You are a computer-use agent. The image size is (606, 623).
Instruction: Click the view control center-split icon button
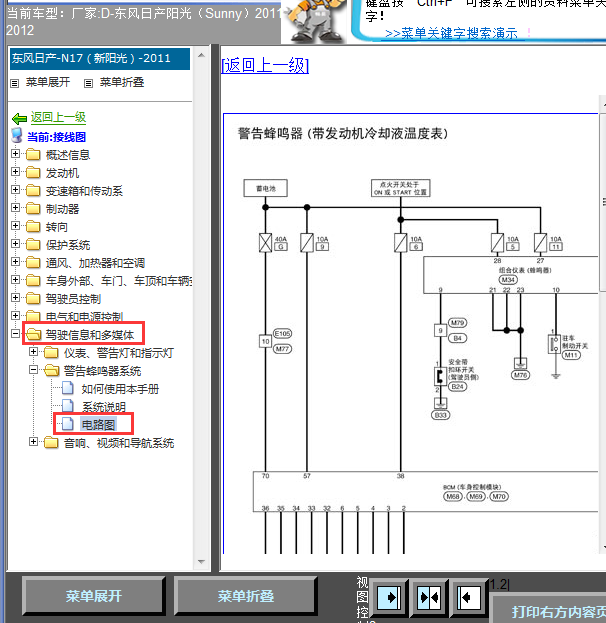(x=429, y=598)
